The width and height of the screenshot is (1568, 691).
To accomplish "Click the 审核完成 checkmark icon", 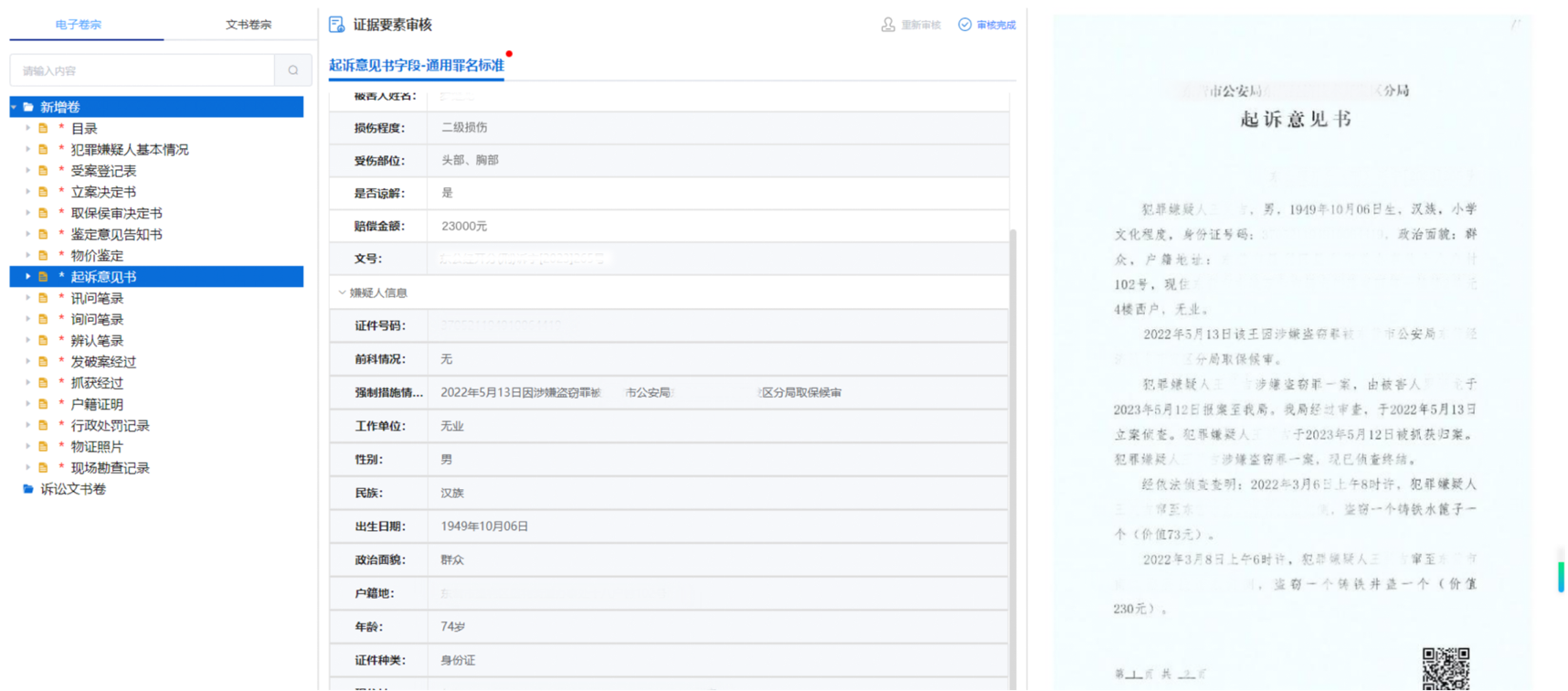I will pyautogui.click(x=965, y=25).
